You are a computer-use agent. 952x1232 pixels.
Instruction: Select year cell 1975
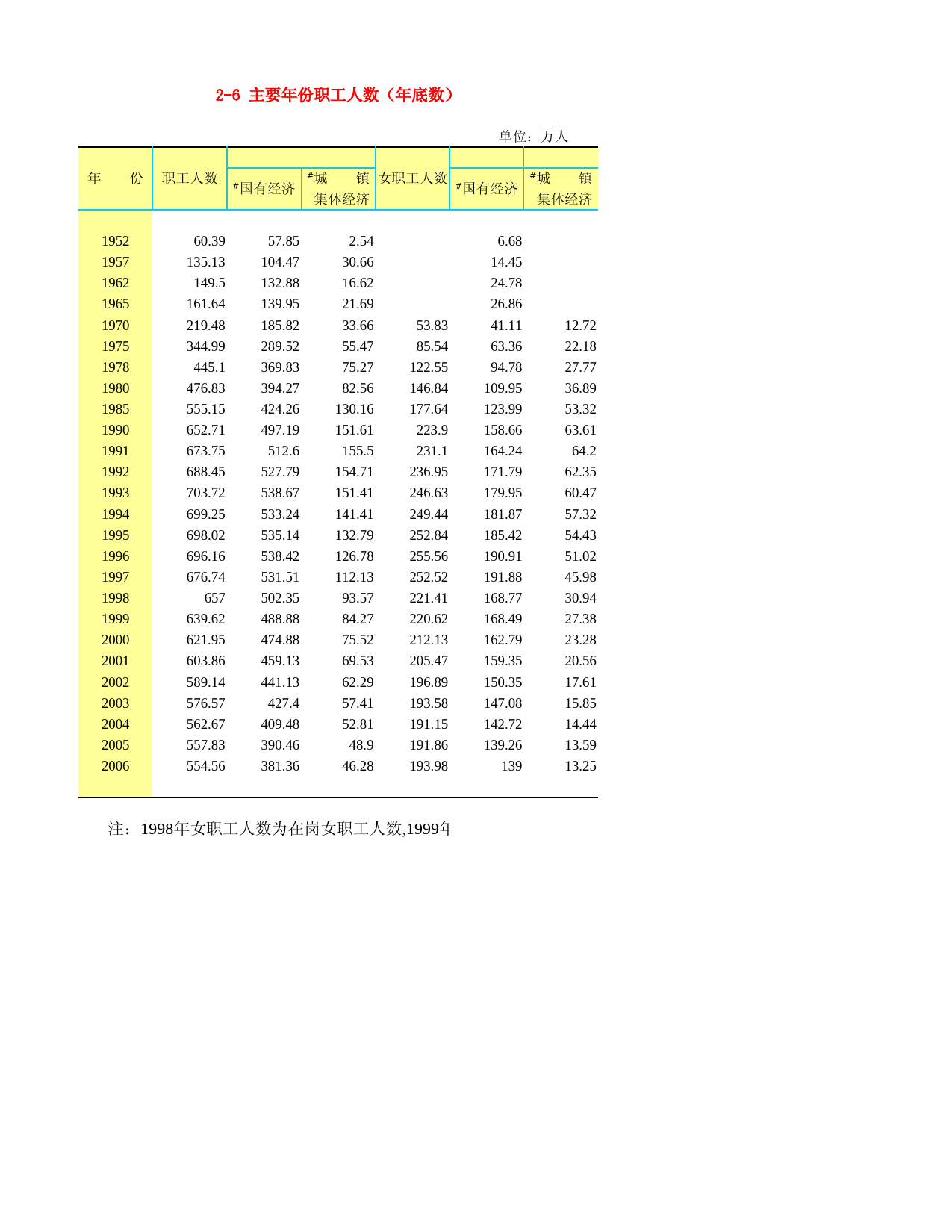point(116,346)
